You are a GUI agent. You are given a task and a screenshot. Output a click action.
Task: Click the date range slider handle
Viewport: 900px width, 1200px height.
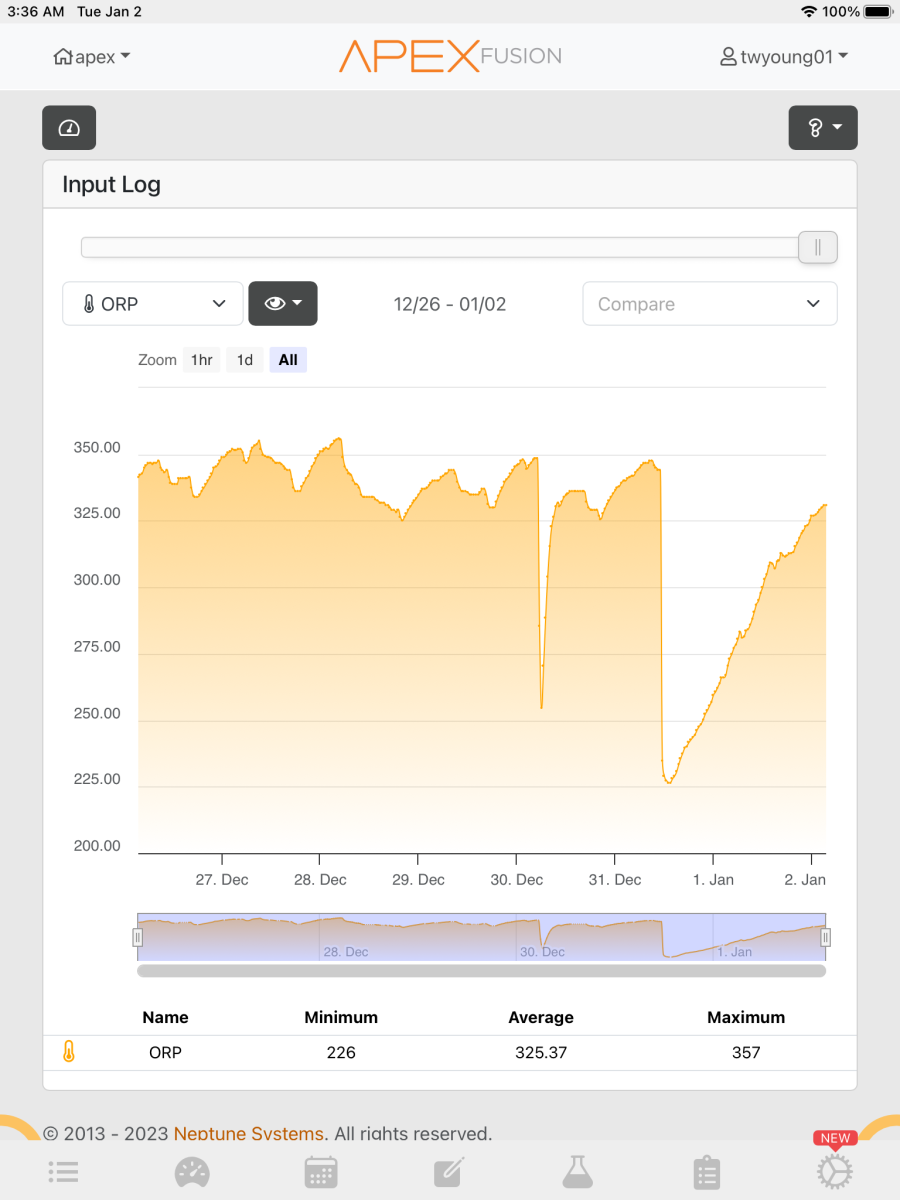(817, 247)
